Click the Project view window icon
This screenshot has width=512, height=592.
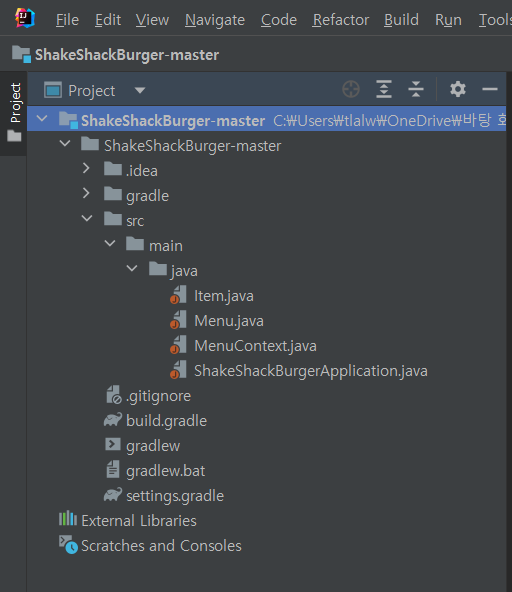coord(53,90)
